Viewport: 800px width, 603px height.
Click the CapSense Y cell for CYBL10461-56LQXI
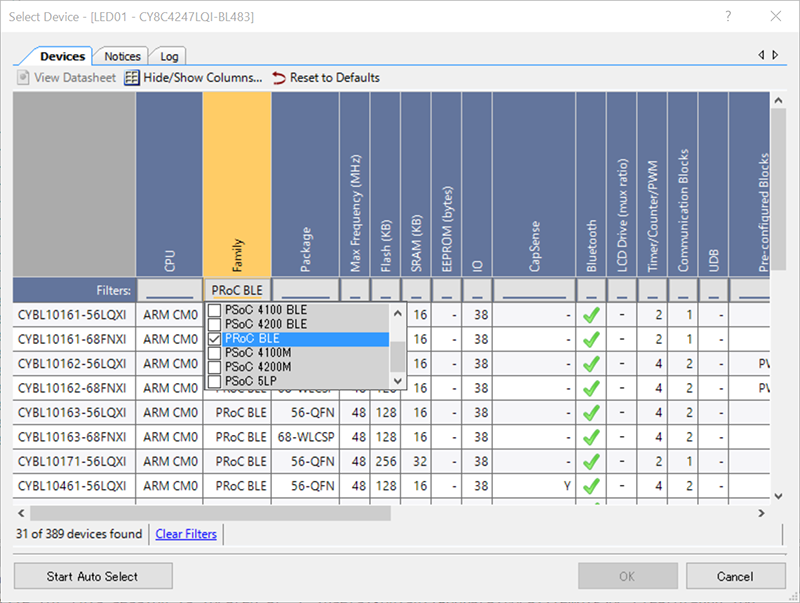click(x=534, y=487)
